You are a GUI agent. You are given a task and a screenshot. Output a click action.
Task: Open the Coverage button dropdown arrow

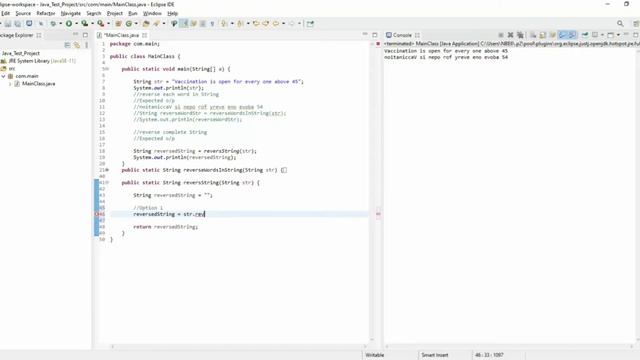pyautogui.click(x=92, y=24)
